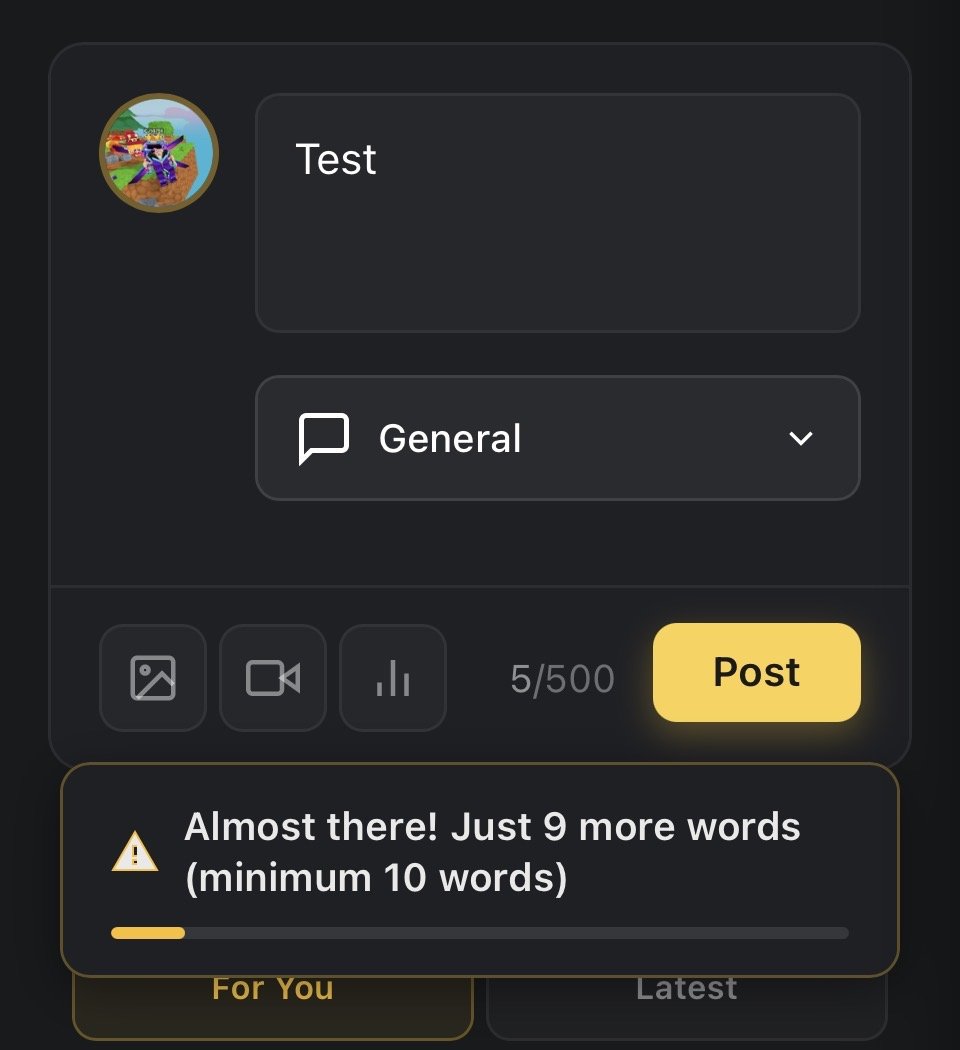Image resolution: width=960 pixels, height=1050 pixels.
Task: Select the Latest tab
Action: (x=686, y=988)
